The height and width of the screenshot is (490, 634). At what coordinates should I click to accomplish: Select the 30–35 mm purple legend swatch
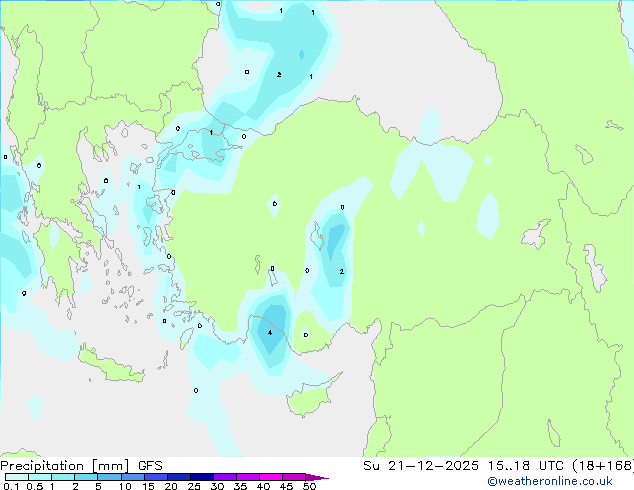[224, 477]
